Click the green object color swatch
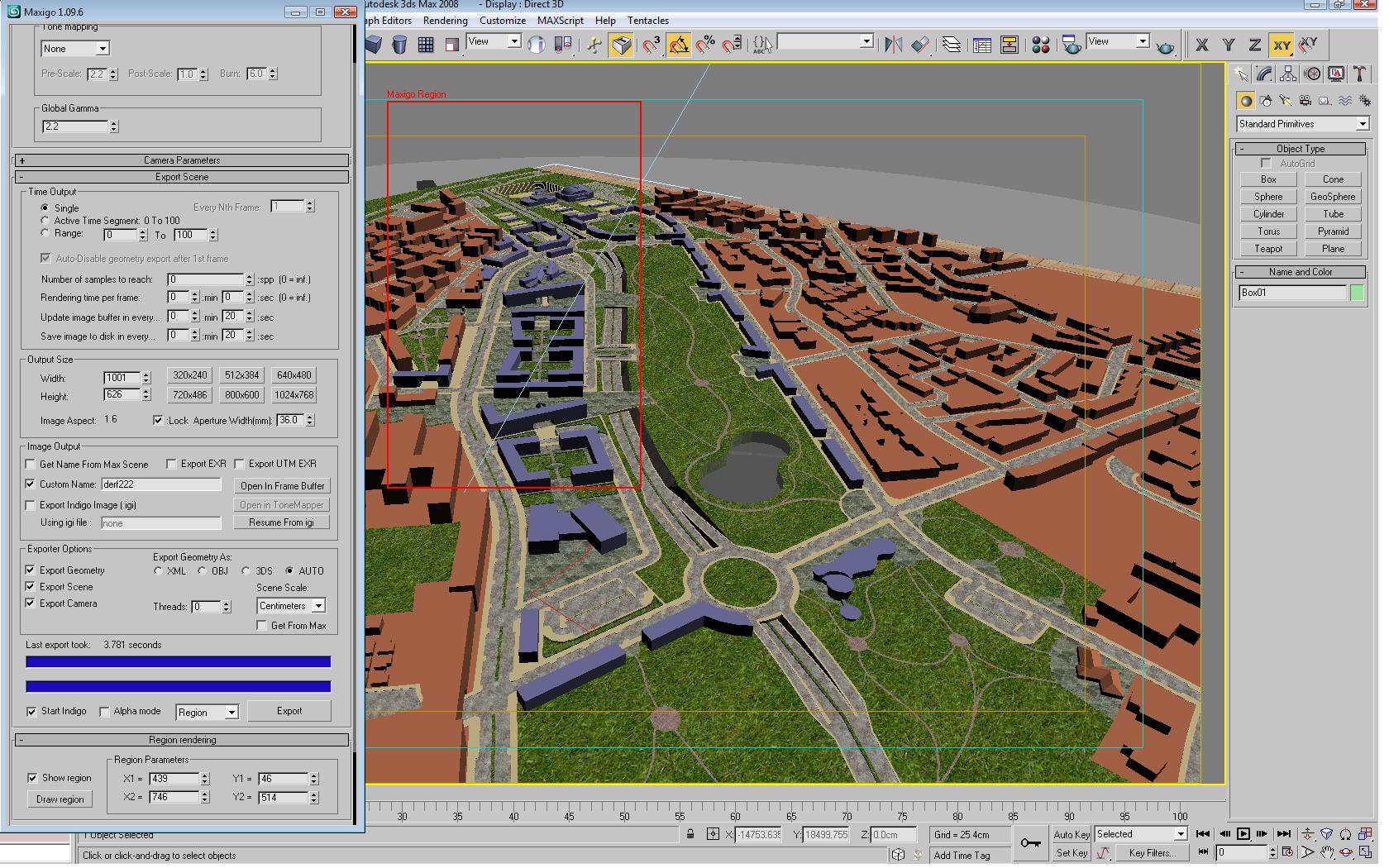 pos(1357,293)
